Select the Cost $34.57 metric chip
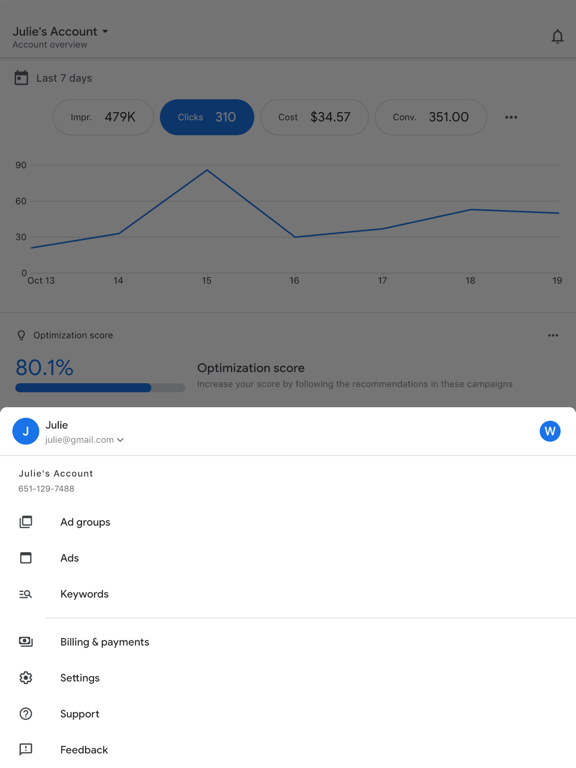The width and height of the screenshot is (576, 768). pos(314,117)
